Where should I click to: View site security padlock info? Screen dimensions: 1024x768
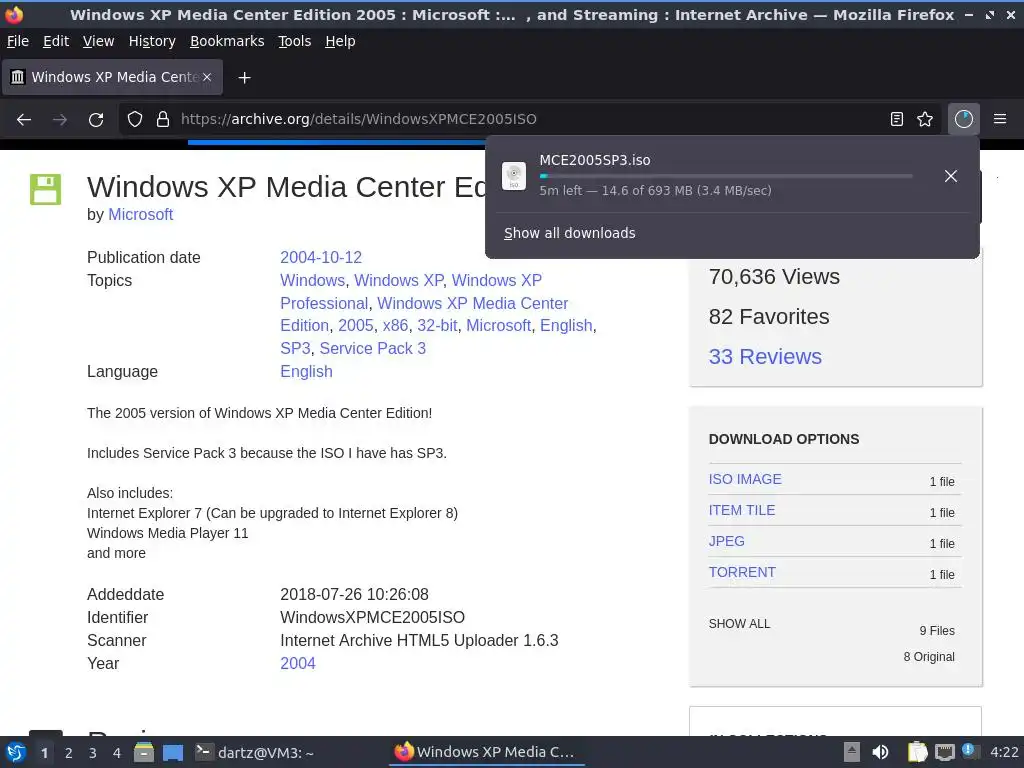[x=163, y=119]
